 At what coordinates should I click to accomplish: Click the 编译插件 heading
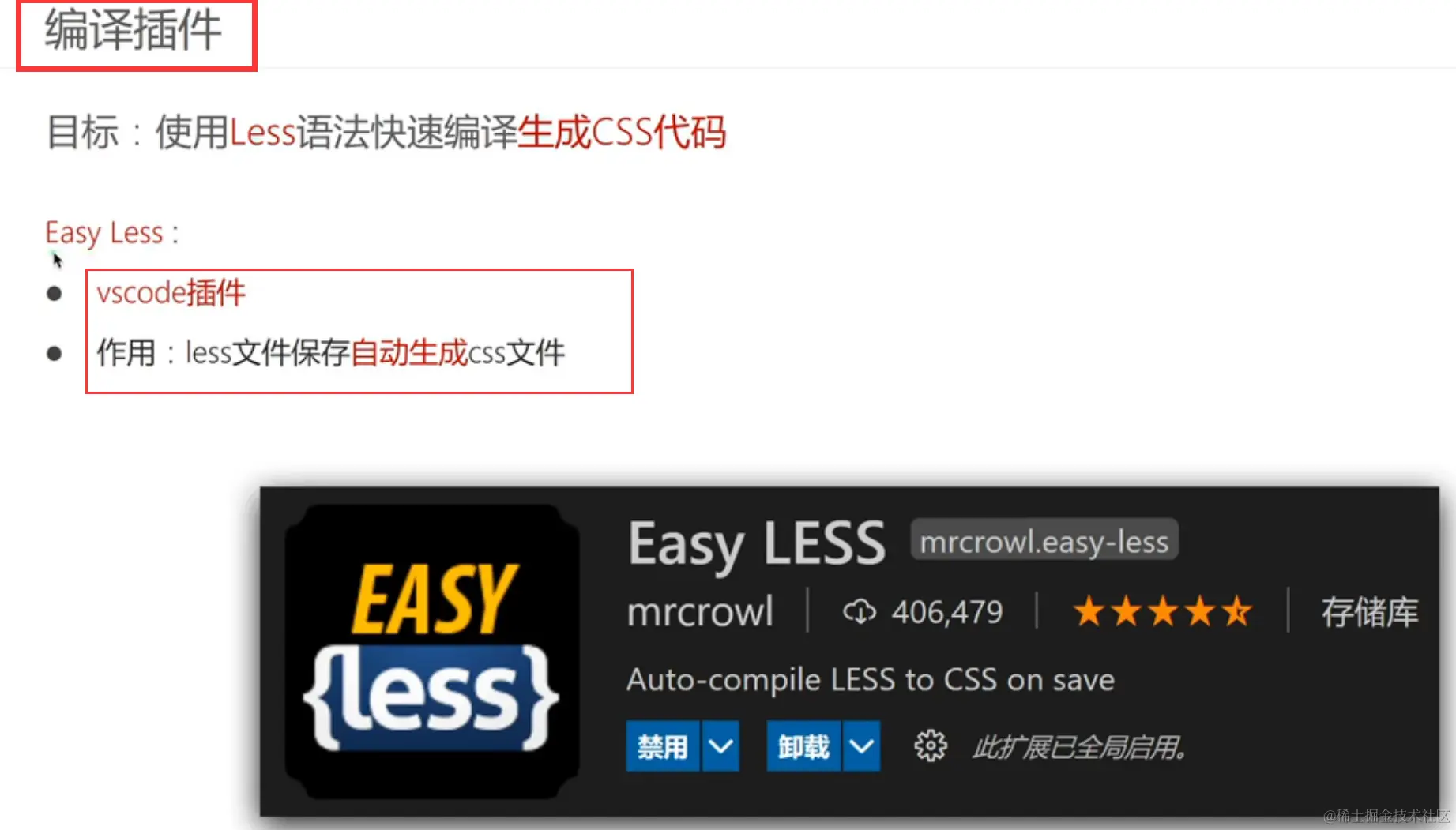(x=133, y=30)
